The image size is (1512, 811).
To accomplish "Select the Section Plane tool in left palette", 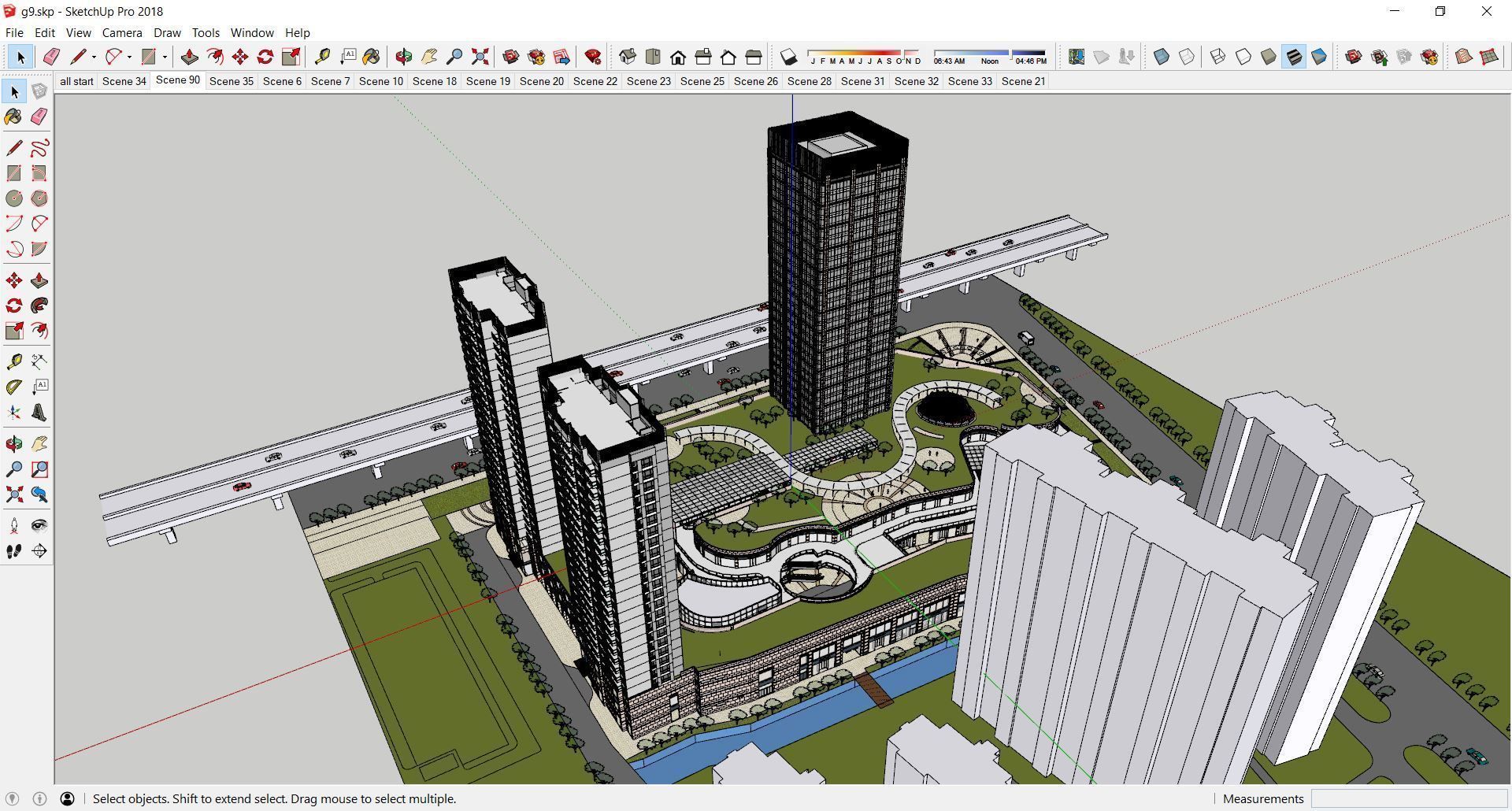I will click(39, 551).
